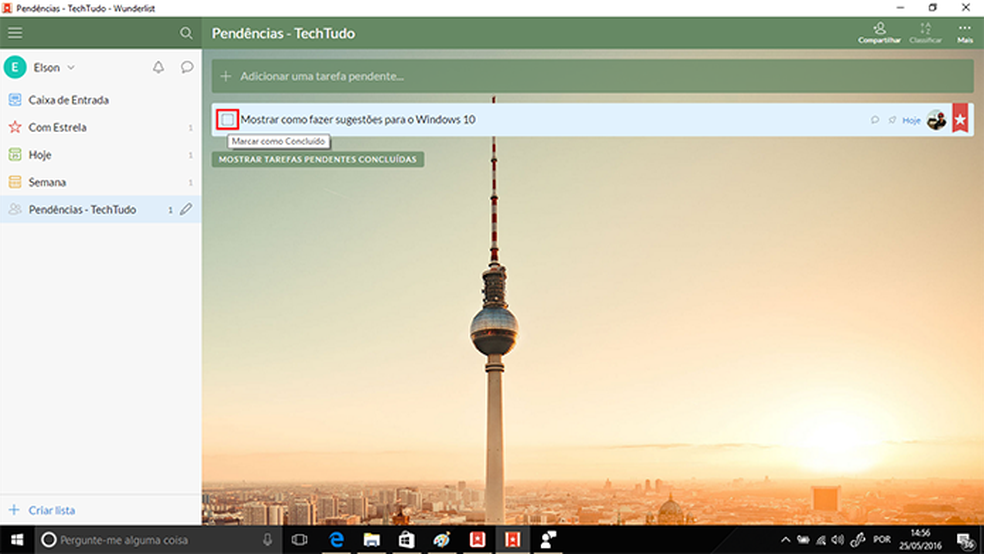Open the Action Center notifications icon
This screenshot has width=984, height=554.
[x=965, y=540]
